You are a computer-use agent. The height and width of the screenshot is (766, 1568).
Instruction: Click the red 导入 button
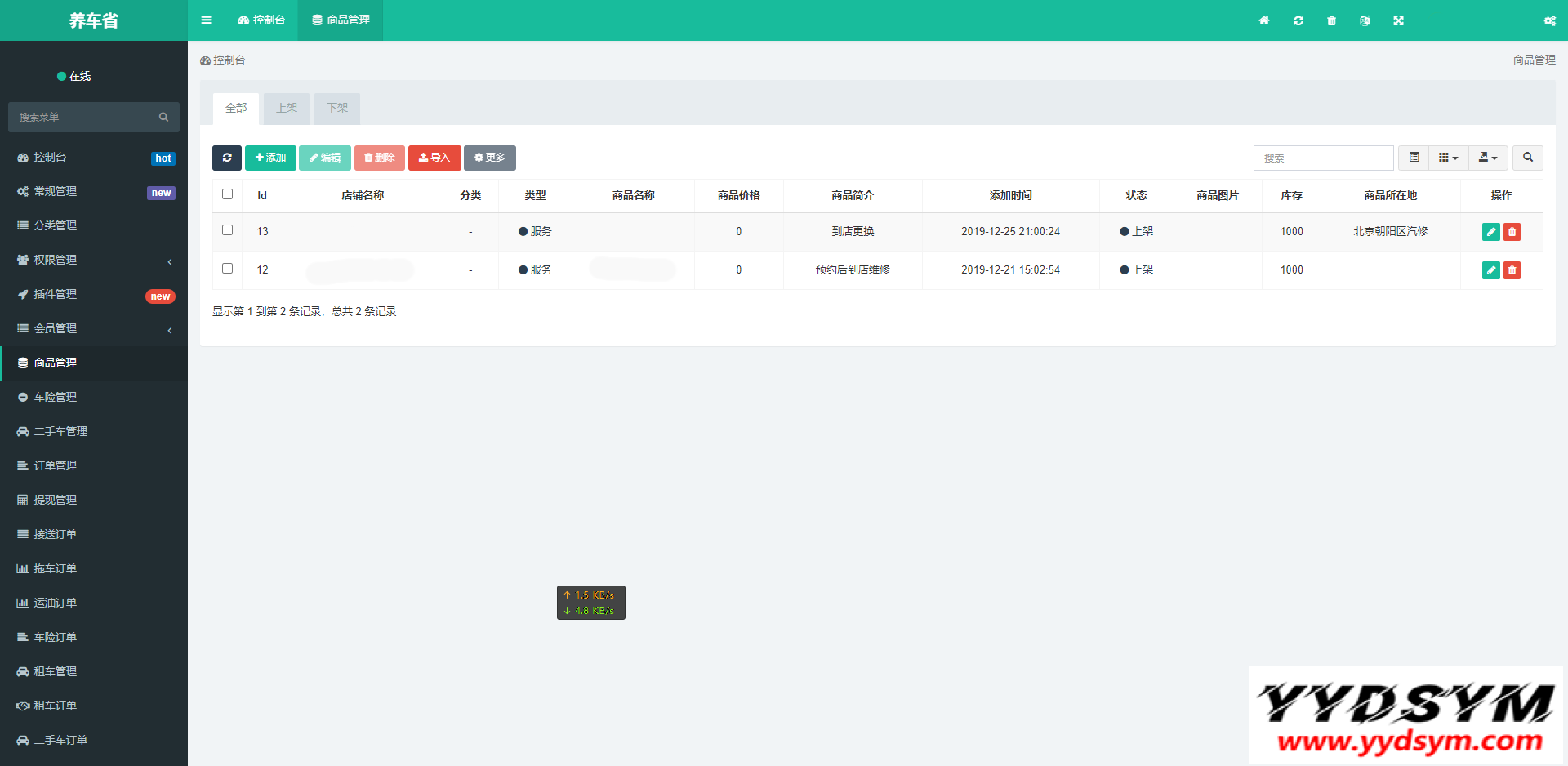434,158
